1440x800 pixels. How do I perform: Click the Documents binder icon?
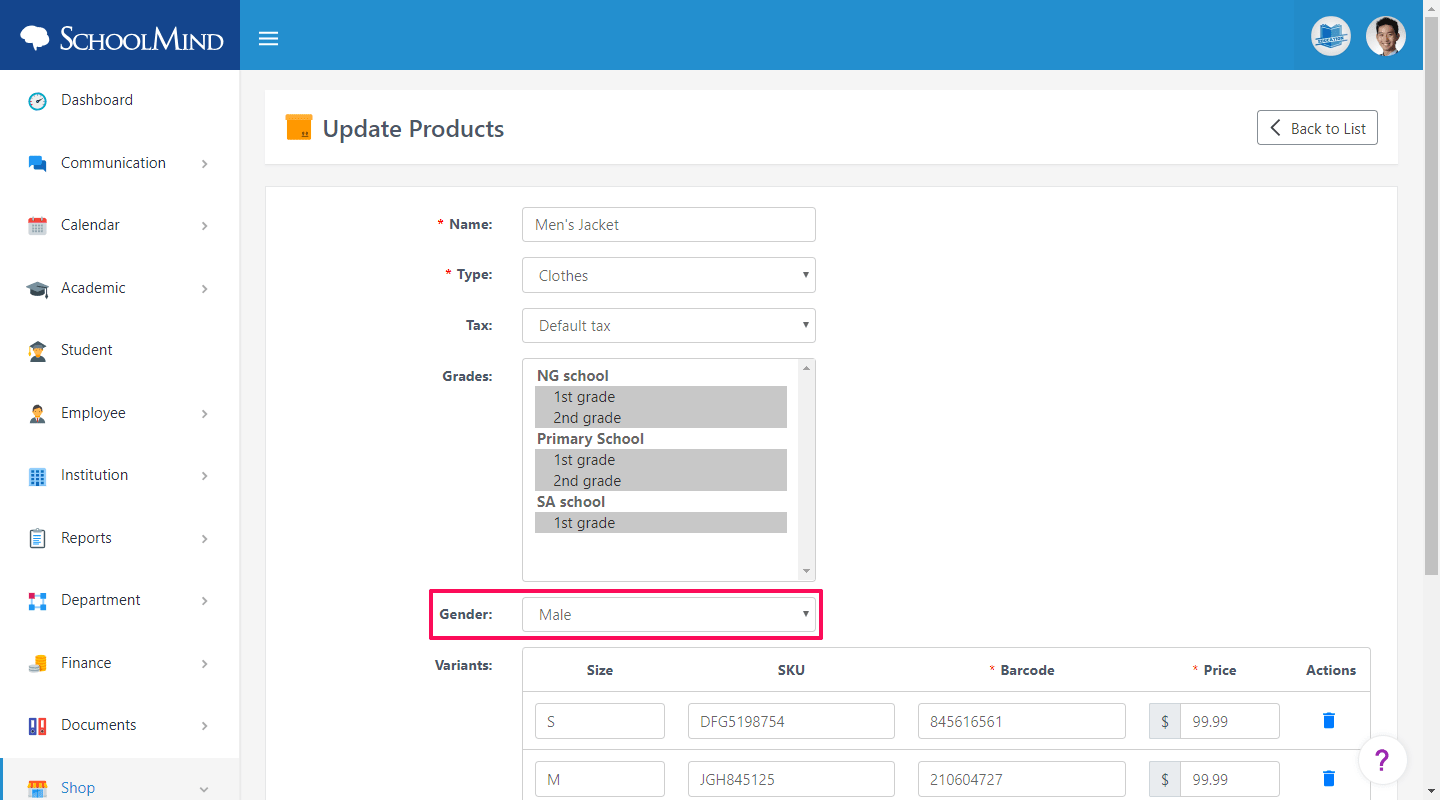37,726
